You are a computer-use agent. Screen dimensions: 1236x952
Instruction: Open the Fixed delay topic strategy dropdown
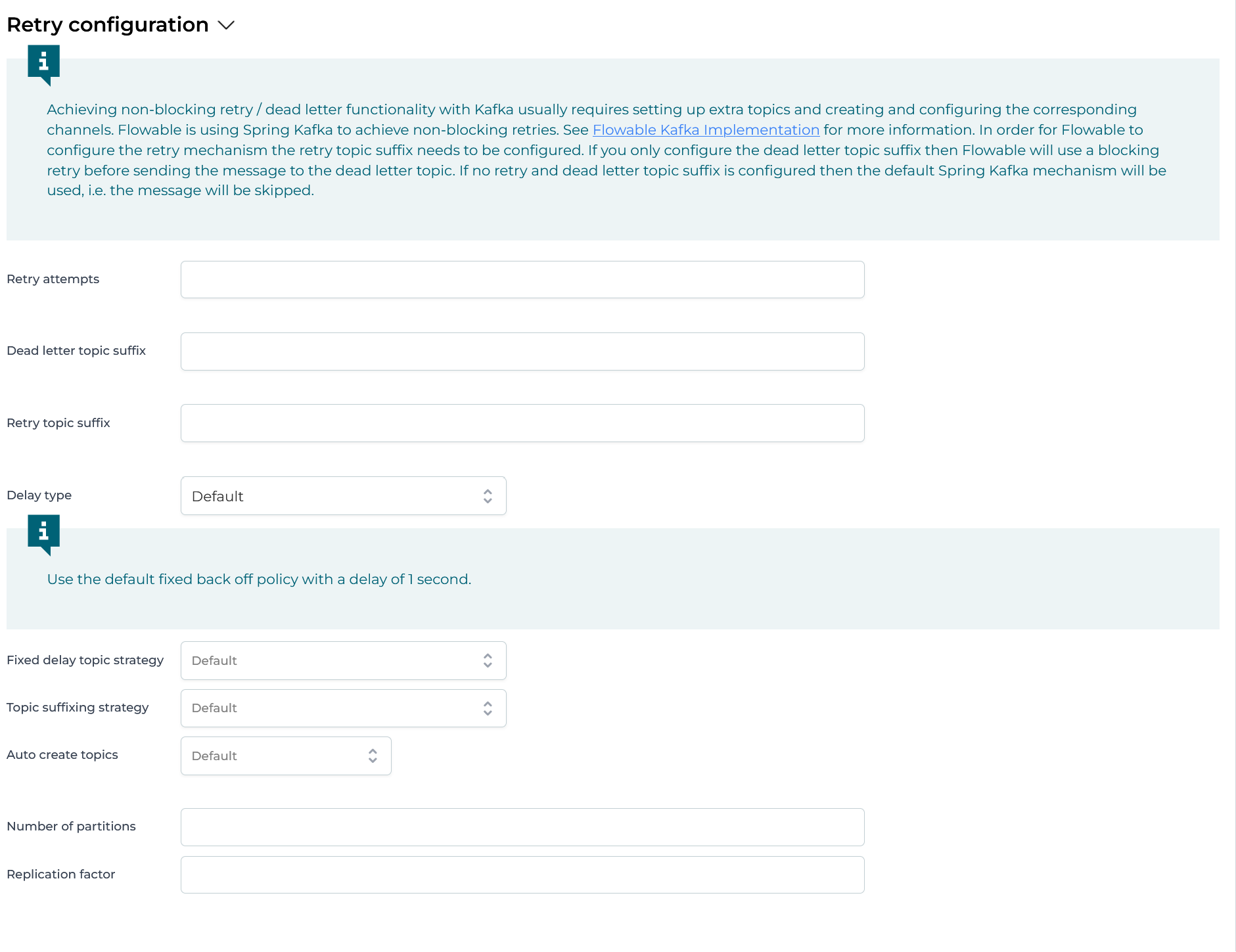coord(343,660)
